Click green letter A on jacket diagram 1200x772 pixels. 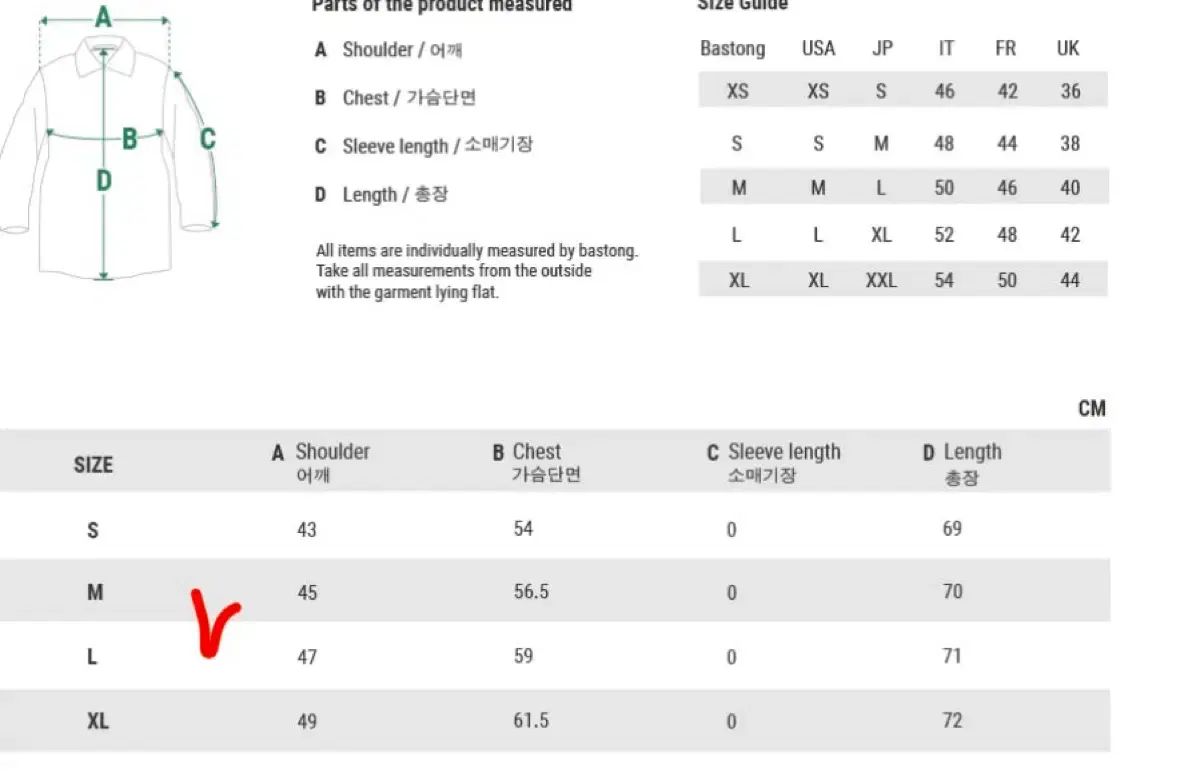pos(103,17)
